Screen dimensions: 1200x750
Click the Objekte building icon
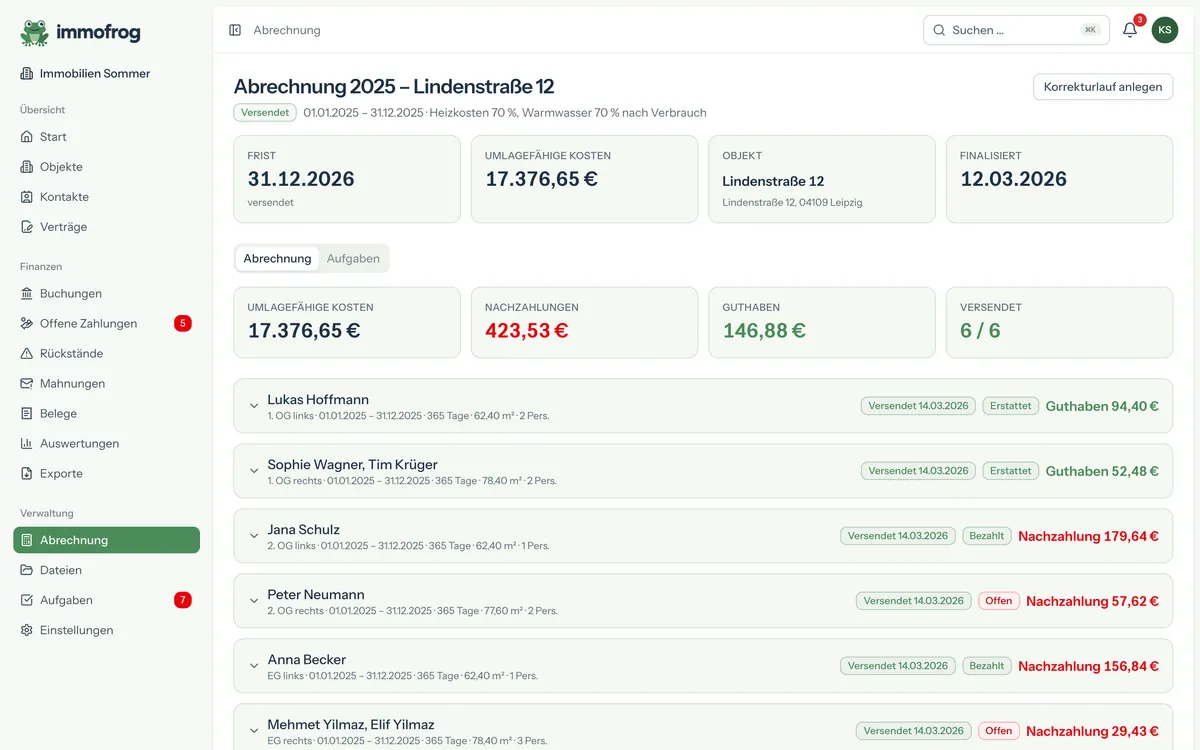tap(27, 167)
